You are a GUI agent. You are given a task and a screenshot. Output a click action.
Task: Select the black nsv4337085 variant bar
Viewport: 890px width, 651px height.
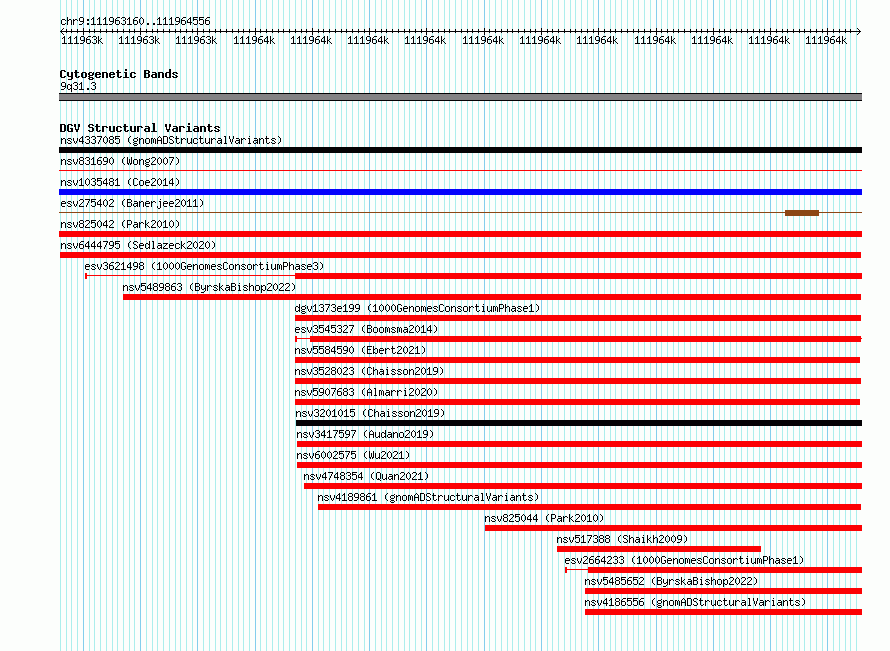[460, 150]
